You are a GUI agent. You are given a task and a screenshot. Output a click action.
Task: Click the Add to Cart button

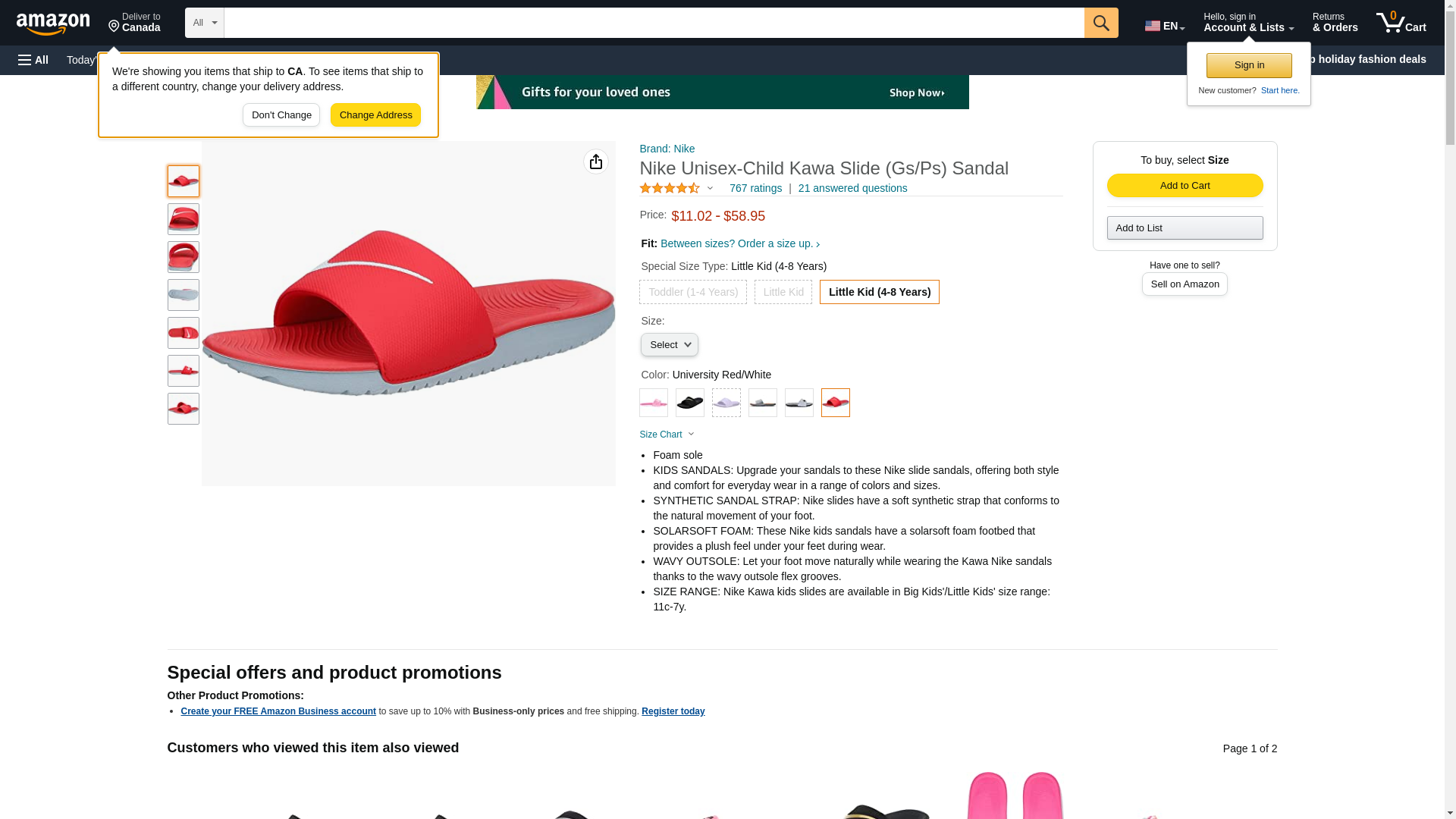pos(1185,186)
